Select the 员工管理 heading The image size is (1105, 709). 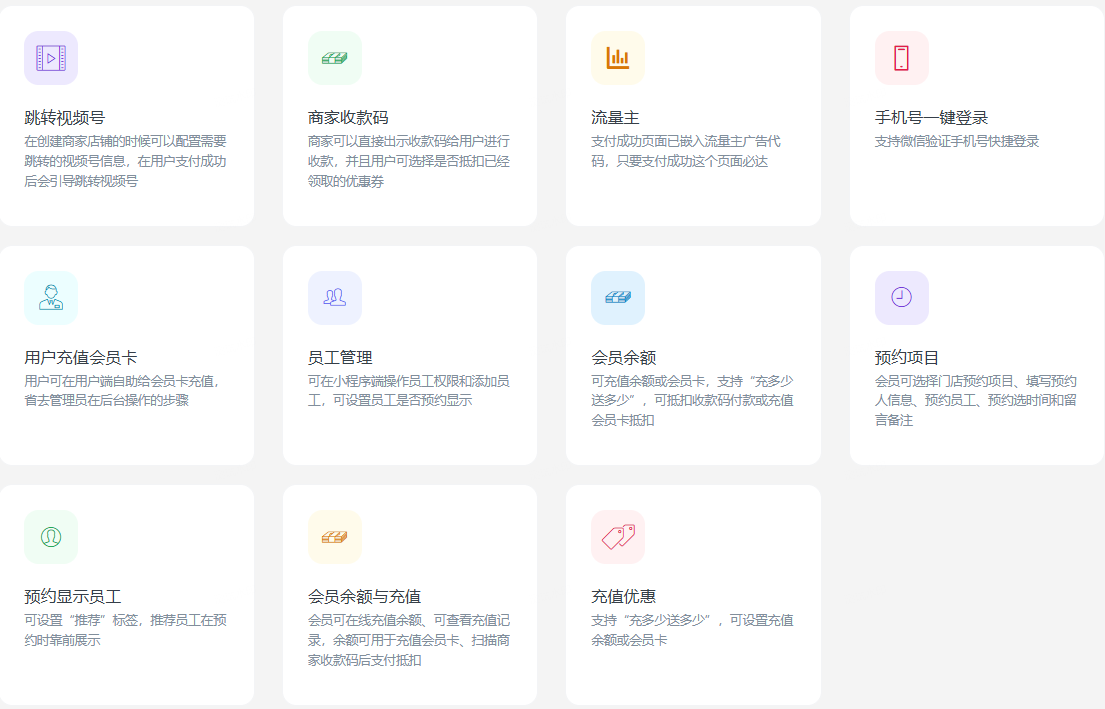point(340,357)
